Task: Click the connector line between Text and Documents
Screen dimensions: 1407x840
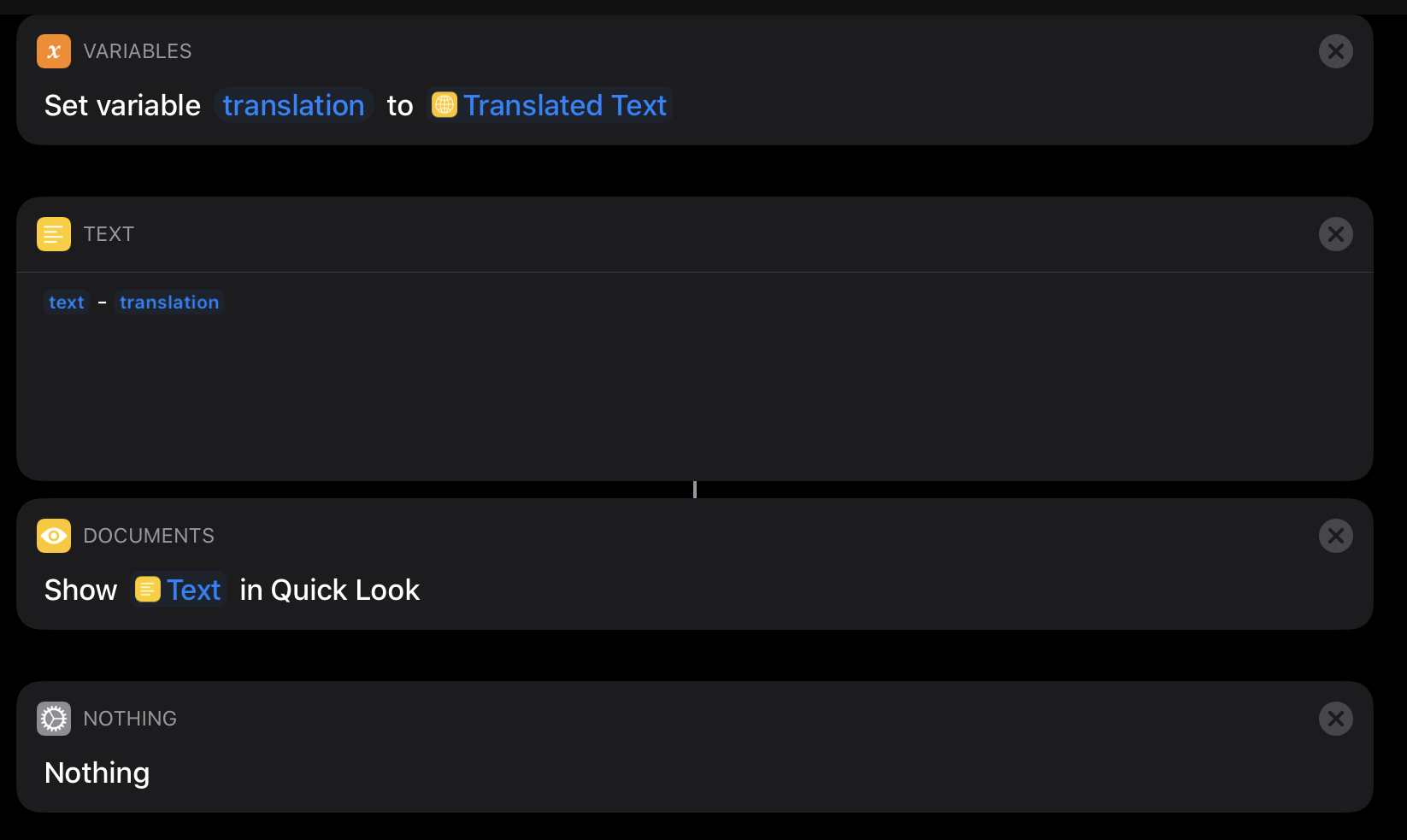Action: coord(695,490)
